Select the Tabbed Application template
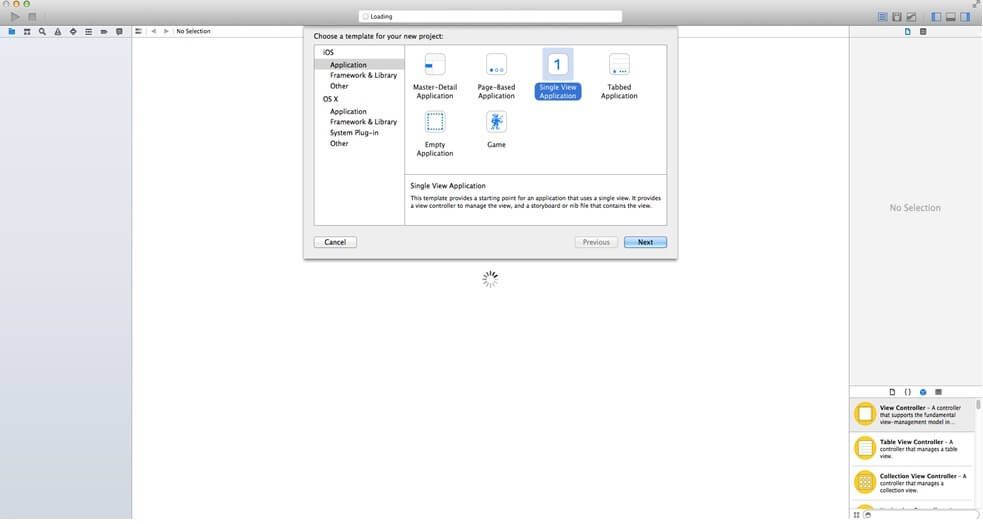This screenshot has height=524, width=983. coord(619,76)
